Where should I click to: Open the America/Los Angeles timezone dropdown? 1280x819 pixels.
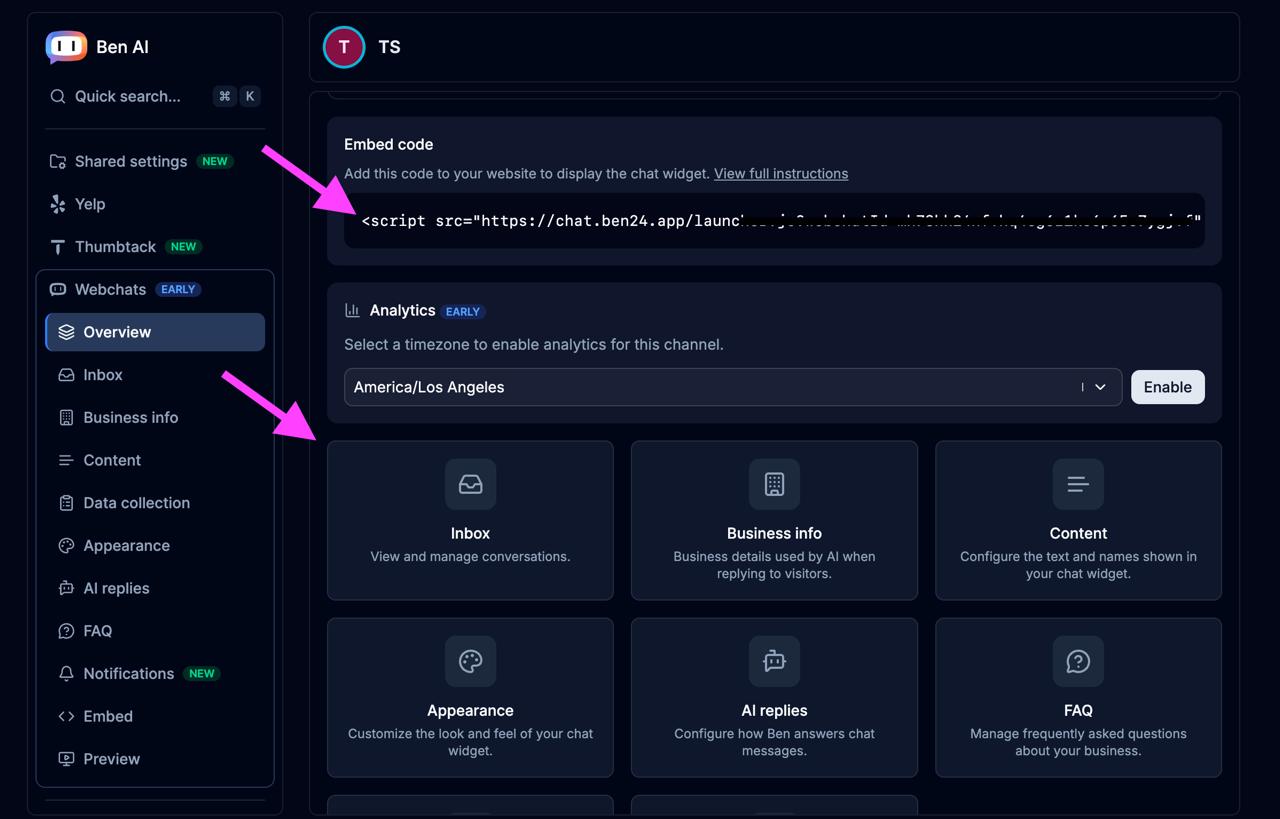[x=733, y=387]
